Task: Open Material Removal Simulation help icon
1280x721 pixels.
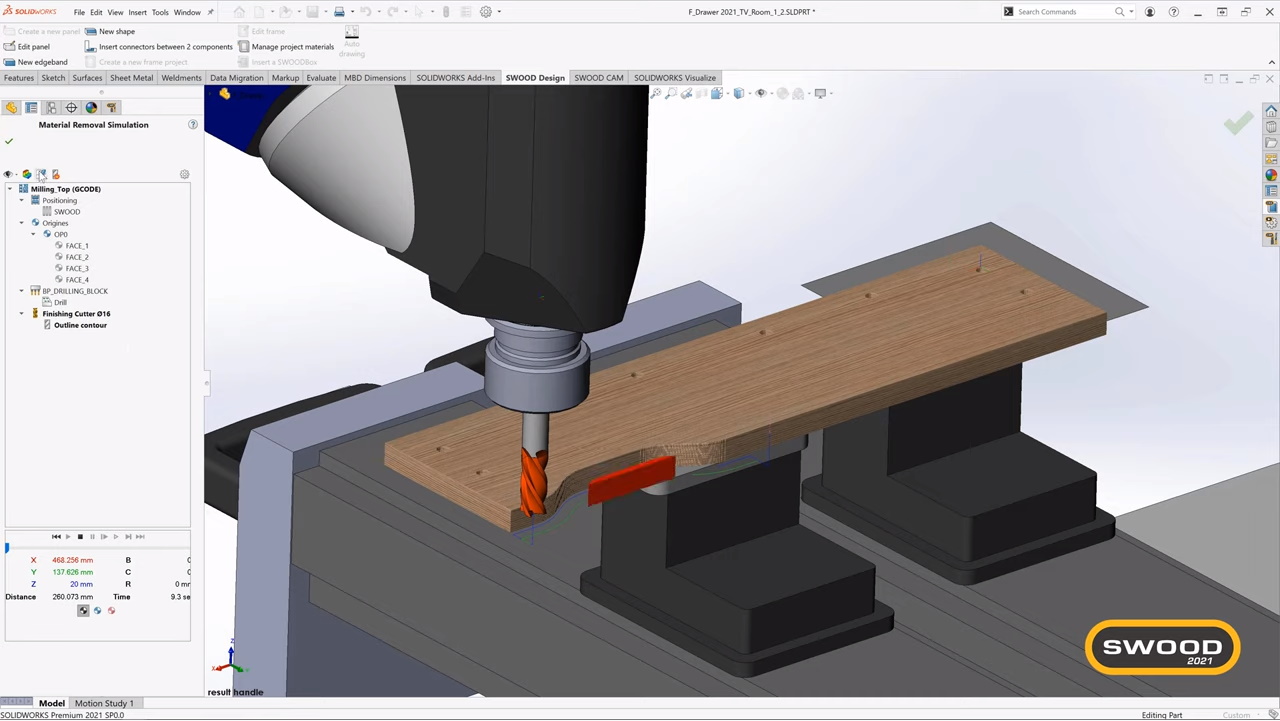Action: tap(193, 125)
